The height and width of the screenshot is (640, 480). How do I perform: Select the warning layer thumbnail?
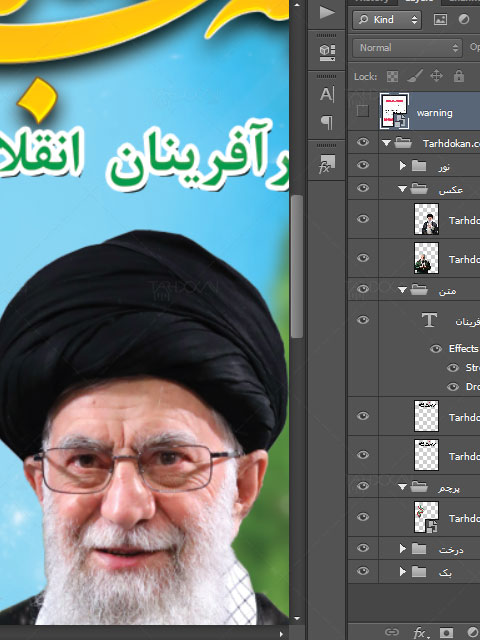click(394, 111)
